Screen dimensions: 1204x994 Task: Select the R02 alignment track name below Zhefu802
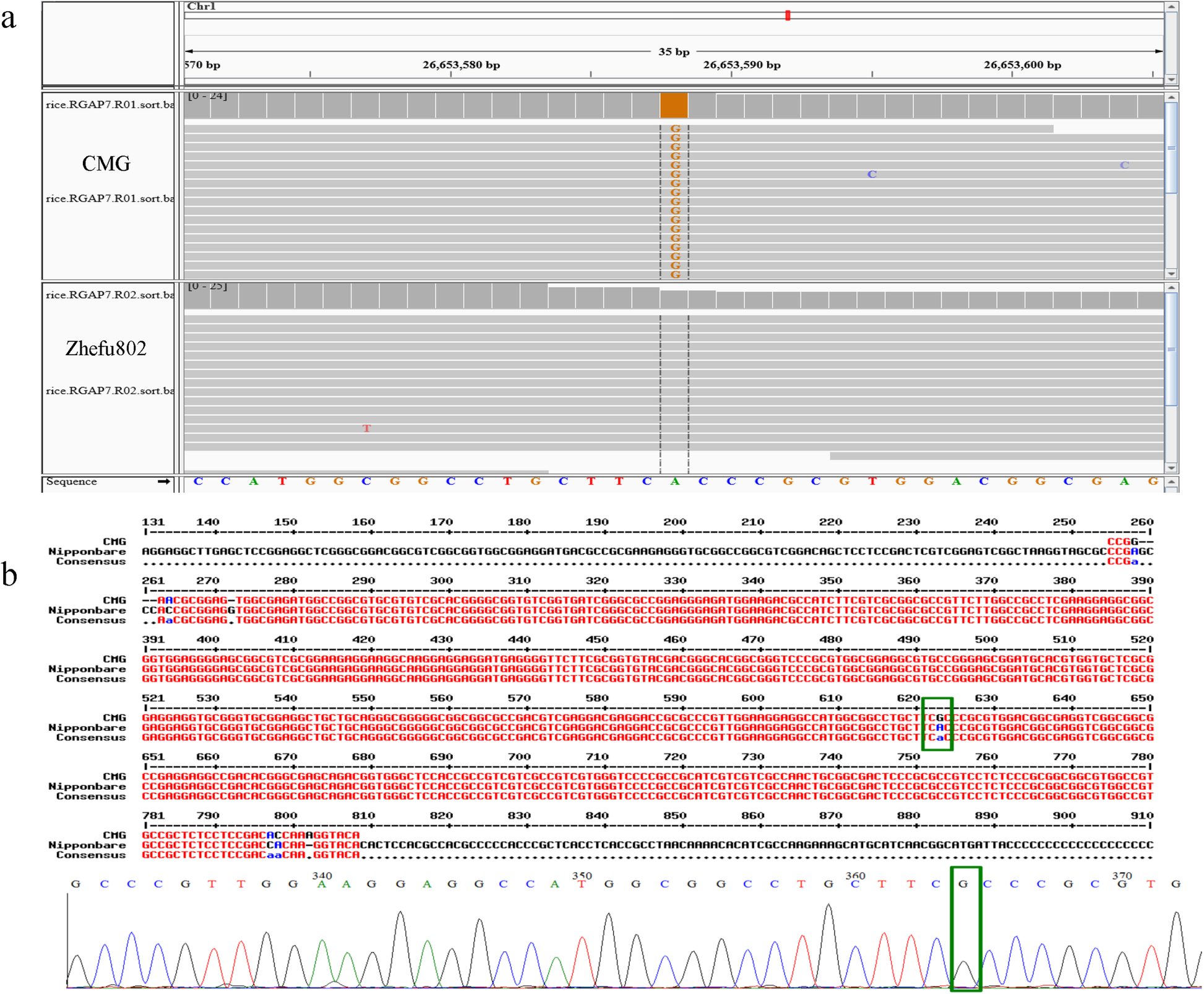110,391
